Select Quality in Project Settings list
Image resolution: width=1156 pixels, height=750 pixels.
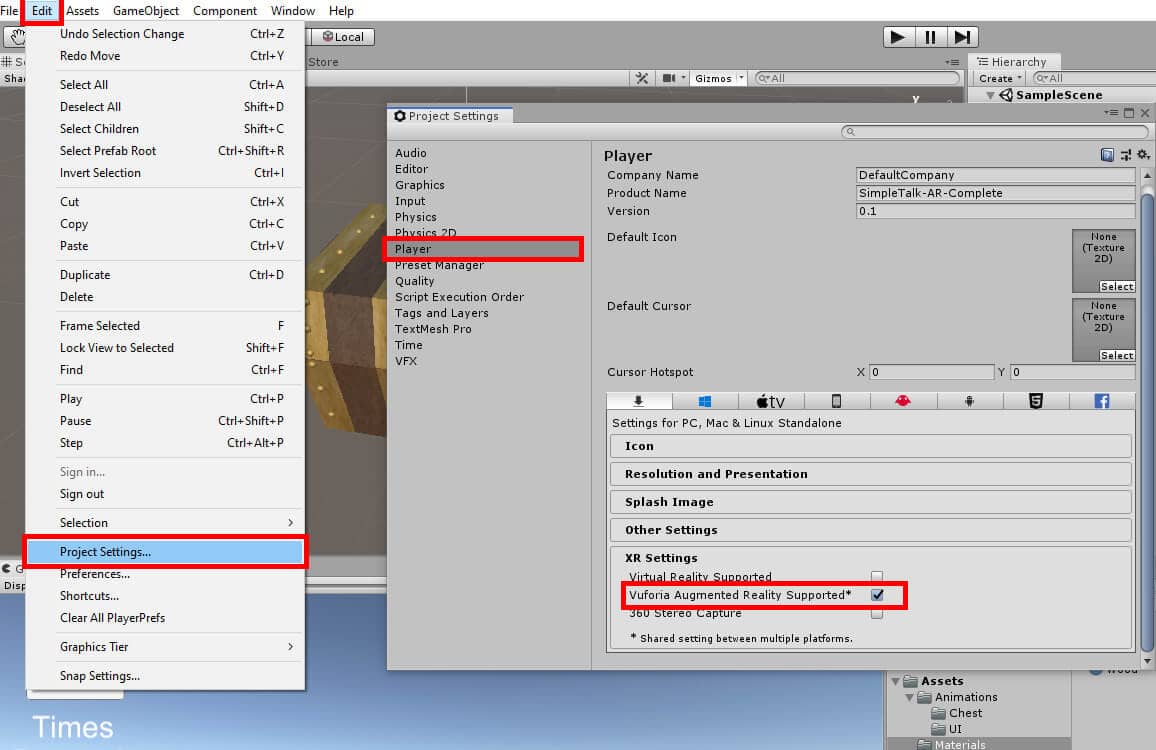tap(415, 281)
